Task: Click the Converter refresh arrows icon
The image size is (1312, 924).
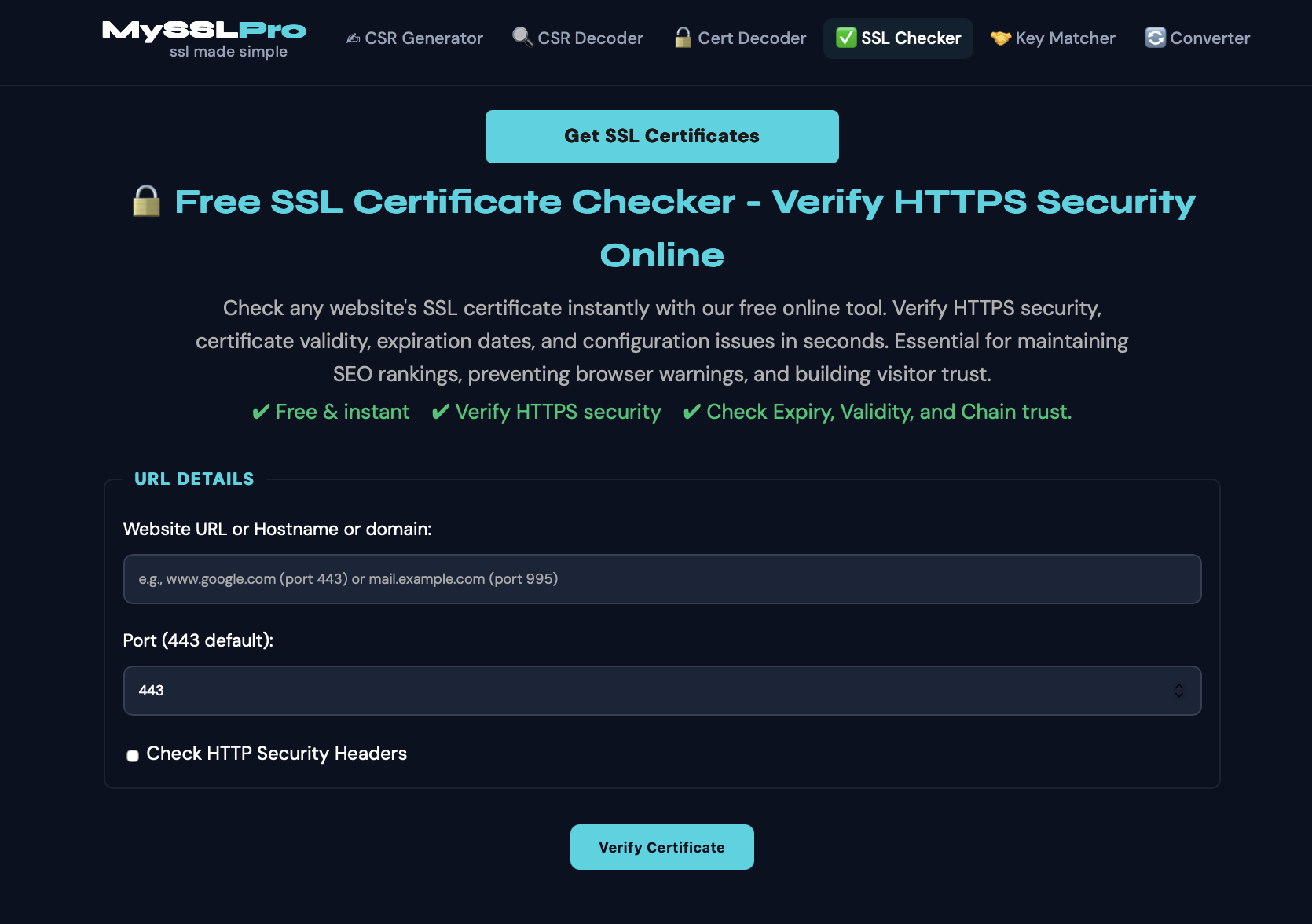Action: point(1156,38)
